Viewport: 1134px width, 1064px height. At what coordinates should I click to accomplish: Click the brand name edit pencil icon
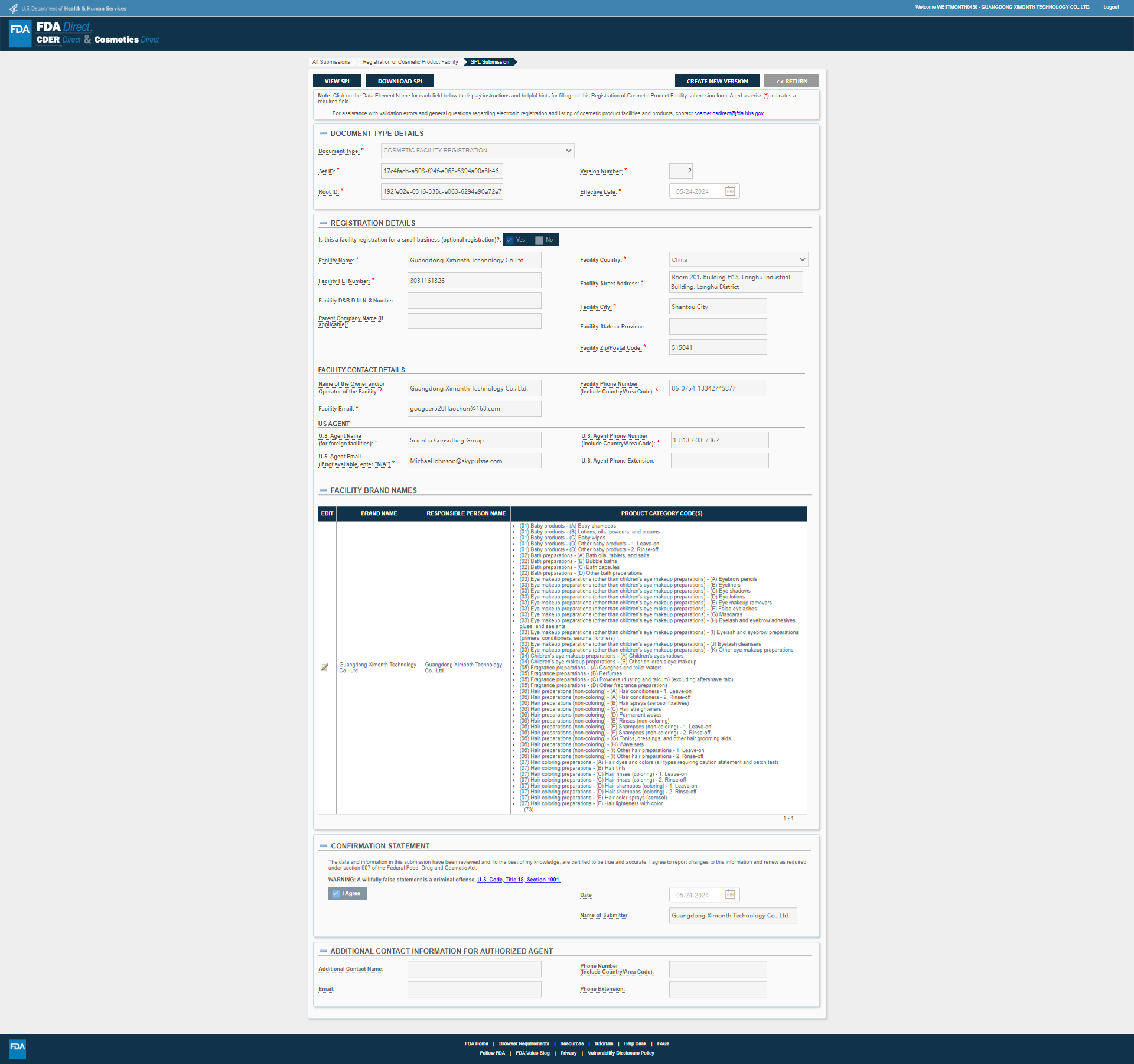click(325, 667)
